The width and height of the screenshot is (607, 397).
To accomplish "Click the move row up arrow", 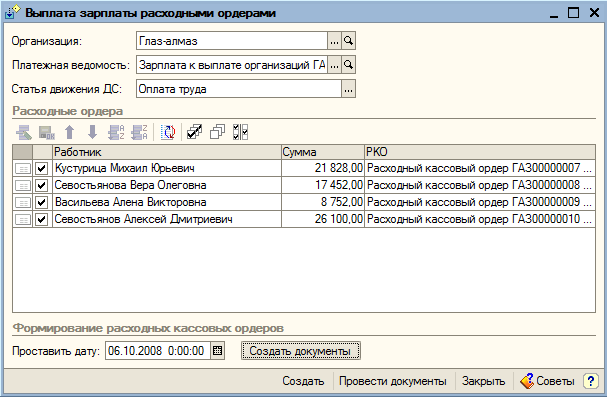I will click(x=70, y=132).
